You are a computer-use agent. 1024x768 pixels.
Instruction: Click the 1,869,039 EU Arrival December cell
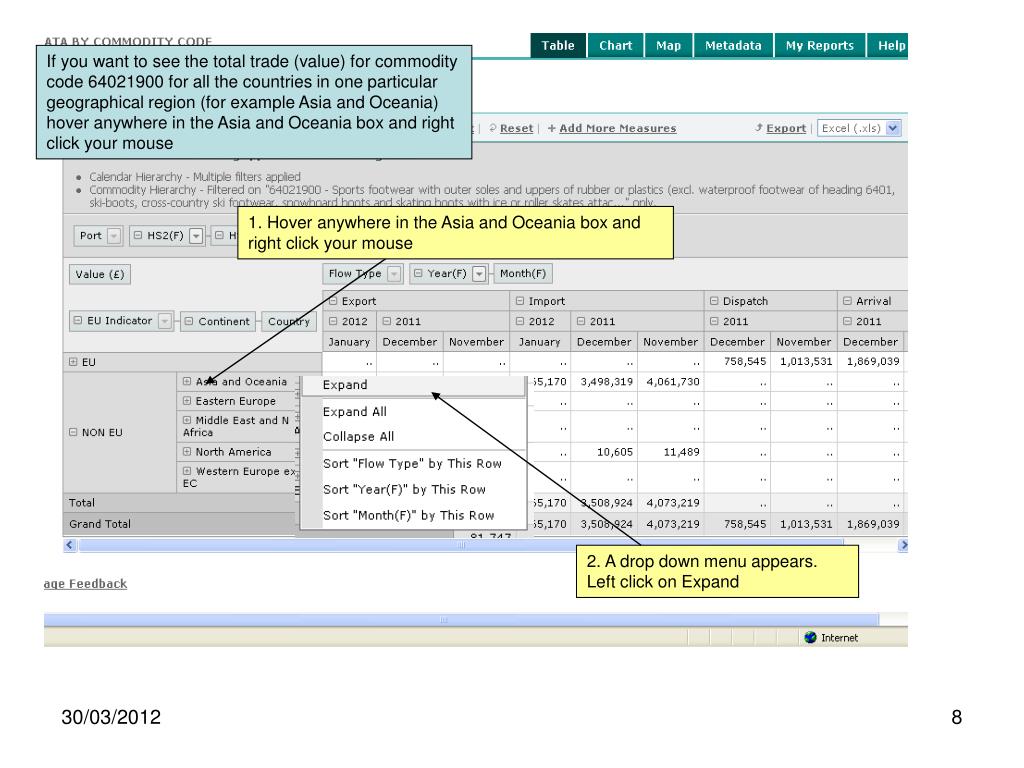pos(872,362)
